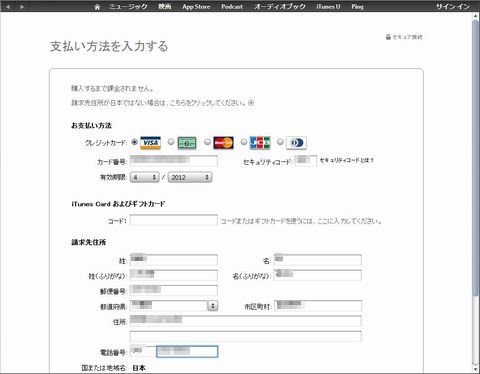Click the first 住所 address line field

point(246,321)
